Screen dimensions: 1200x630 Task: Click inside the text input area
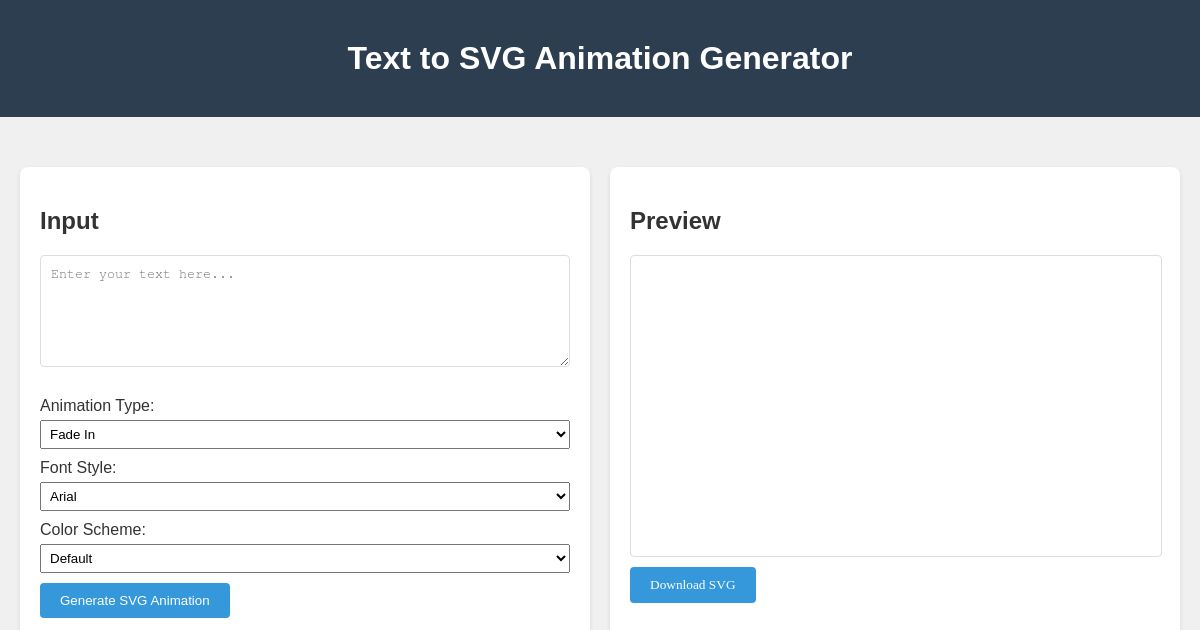[304, 310]
